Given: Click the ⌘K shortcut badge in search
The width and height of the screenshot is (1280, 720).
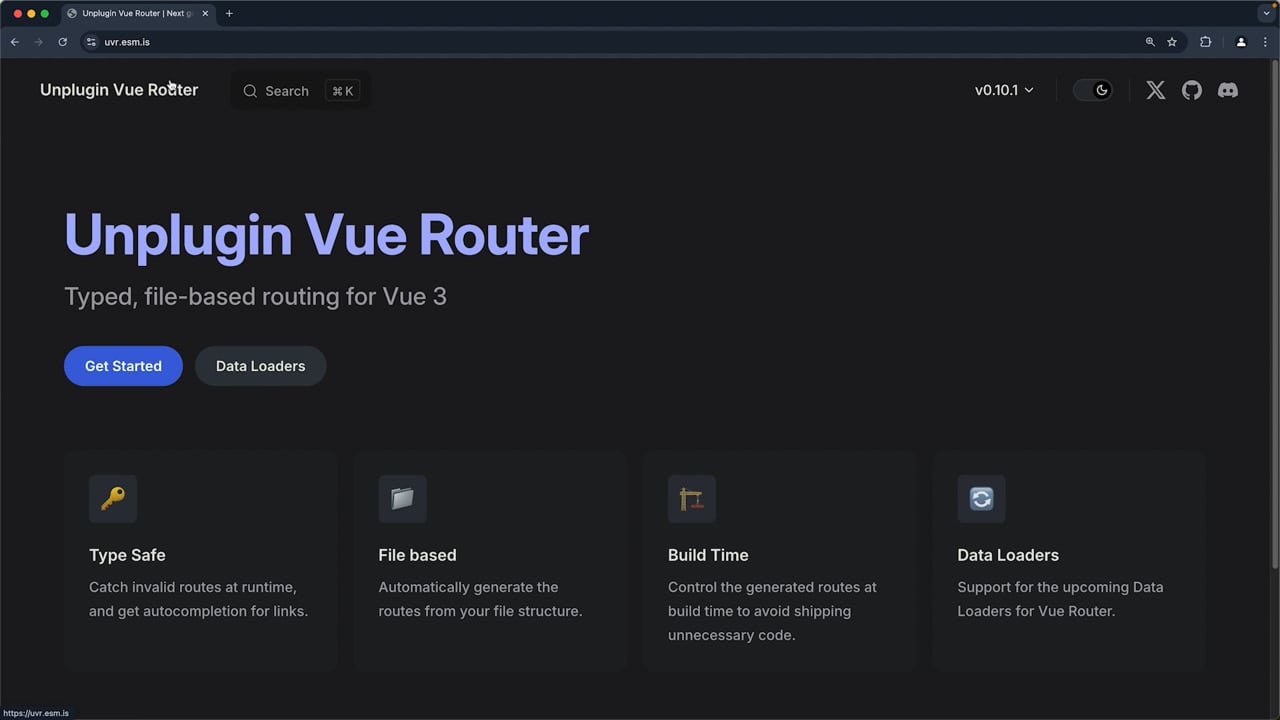Looking at the screenshot, I should [x=342, y=91].
